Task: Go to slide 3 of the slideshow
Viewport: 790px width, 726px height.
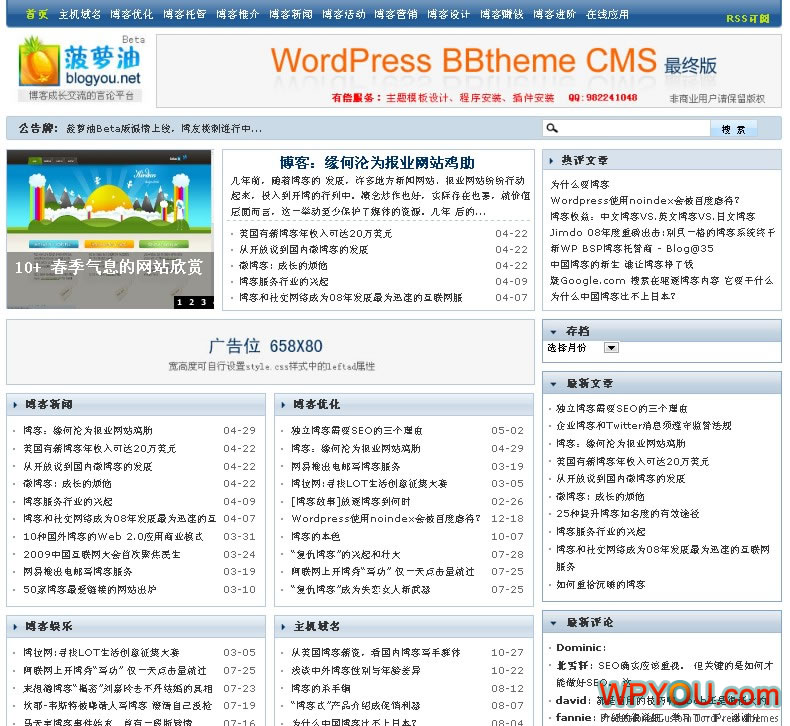Action: [204, 302]
